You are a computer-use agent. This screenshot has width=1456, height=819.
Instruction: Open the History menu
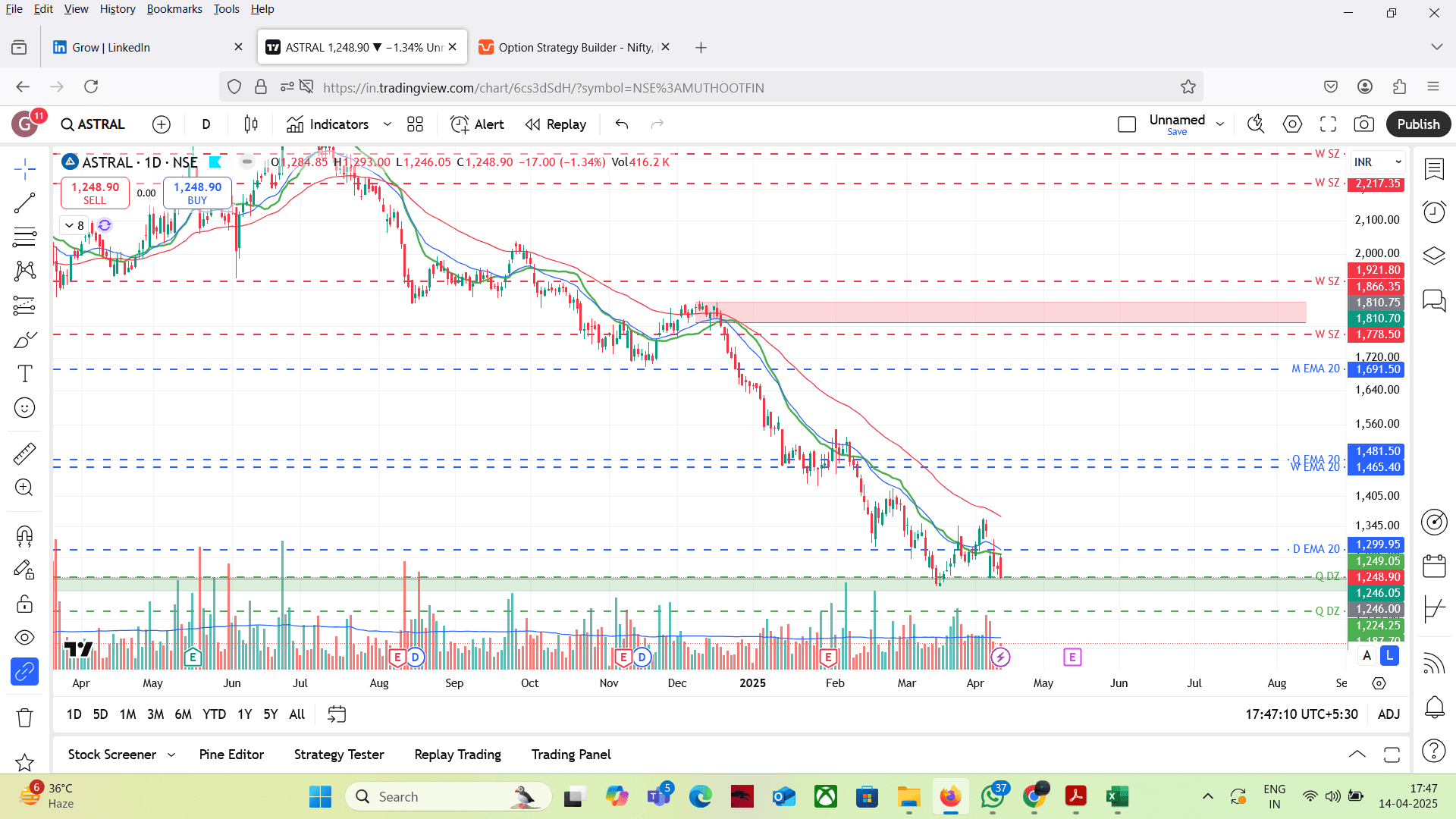(118, 9)
